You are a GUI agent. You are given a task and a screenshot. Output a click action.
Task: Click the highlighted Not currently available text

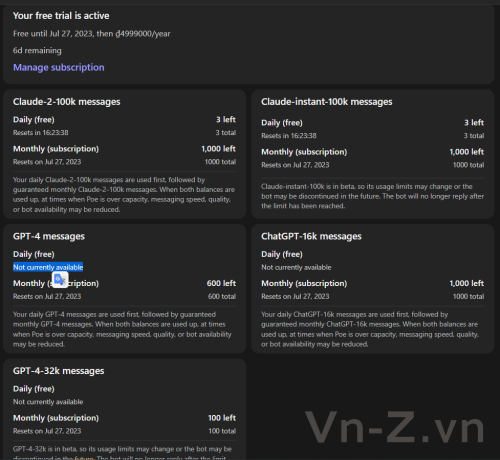(48, 267)
